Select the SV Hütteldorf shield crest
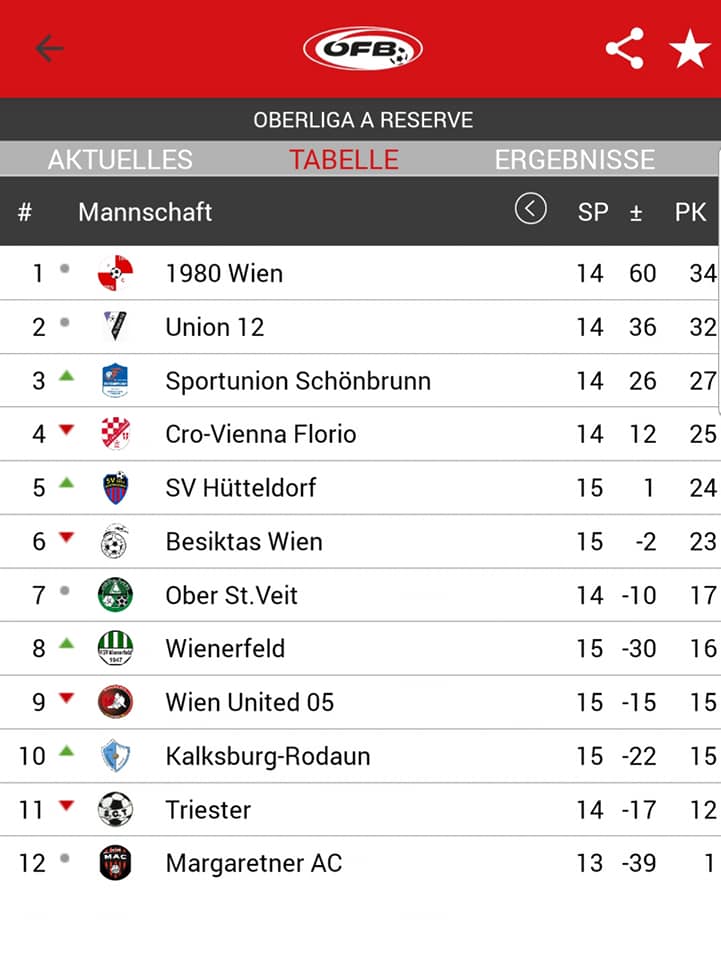 click(115, 487)
